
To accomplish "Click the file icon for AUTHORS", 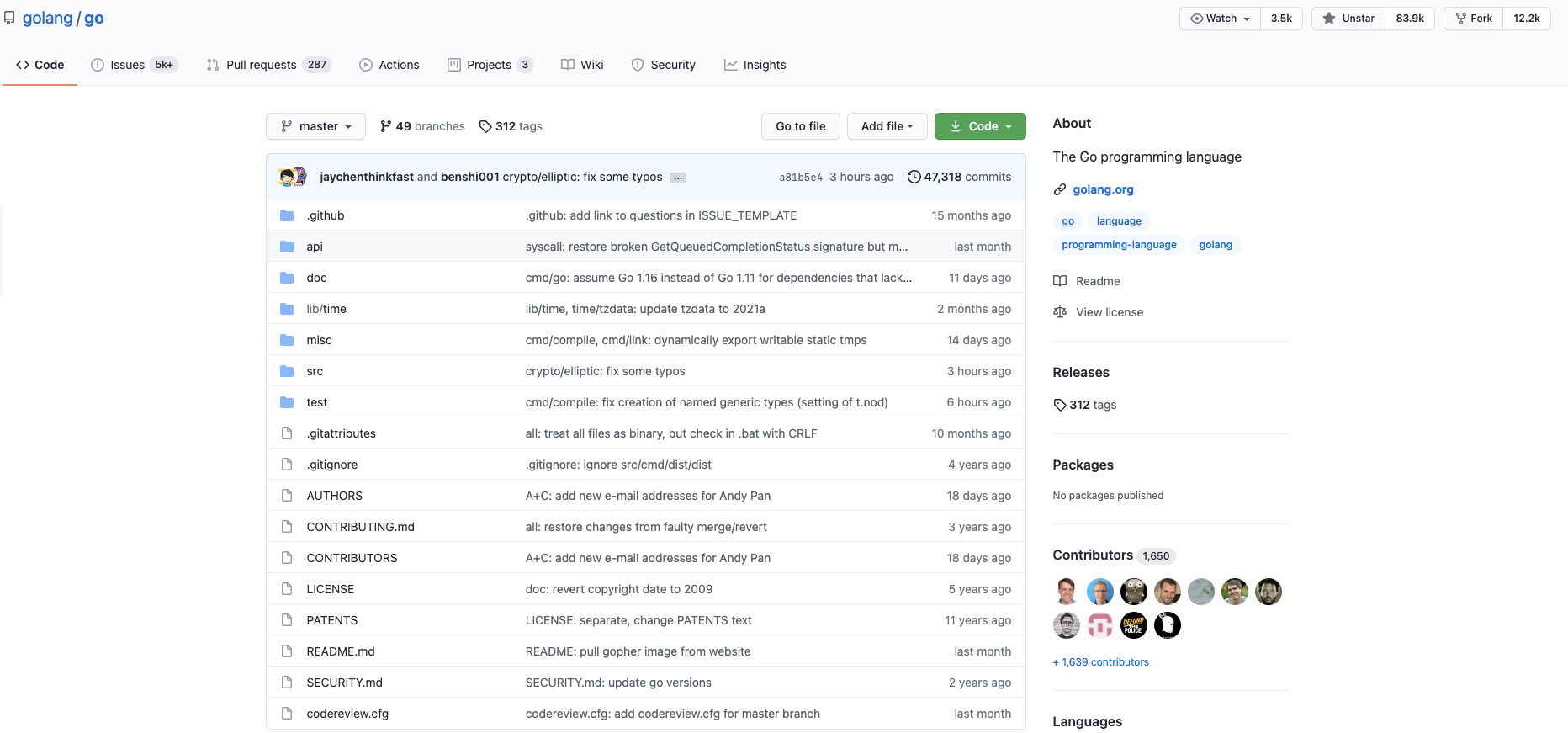I will (287, 496).
